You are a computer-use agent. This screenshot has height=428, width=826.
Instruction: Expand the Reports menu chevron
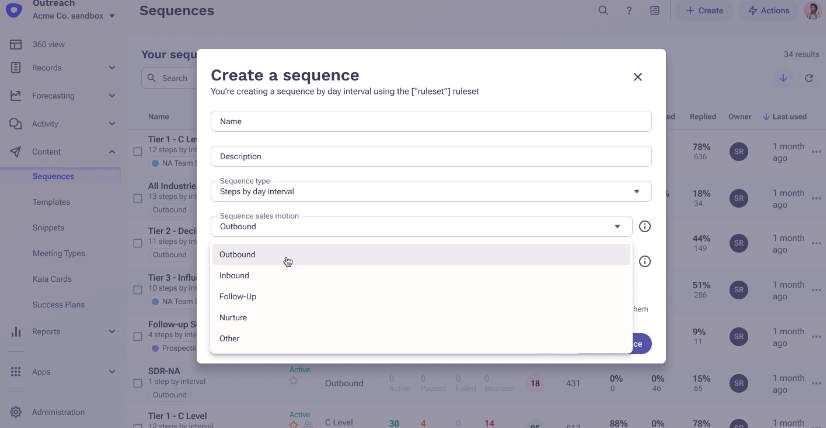pyautogui.click(x=112, y=332)
